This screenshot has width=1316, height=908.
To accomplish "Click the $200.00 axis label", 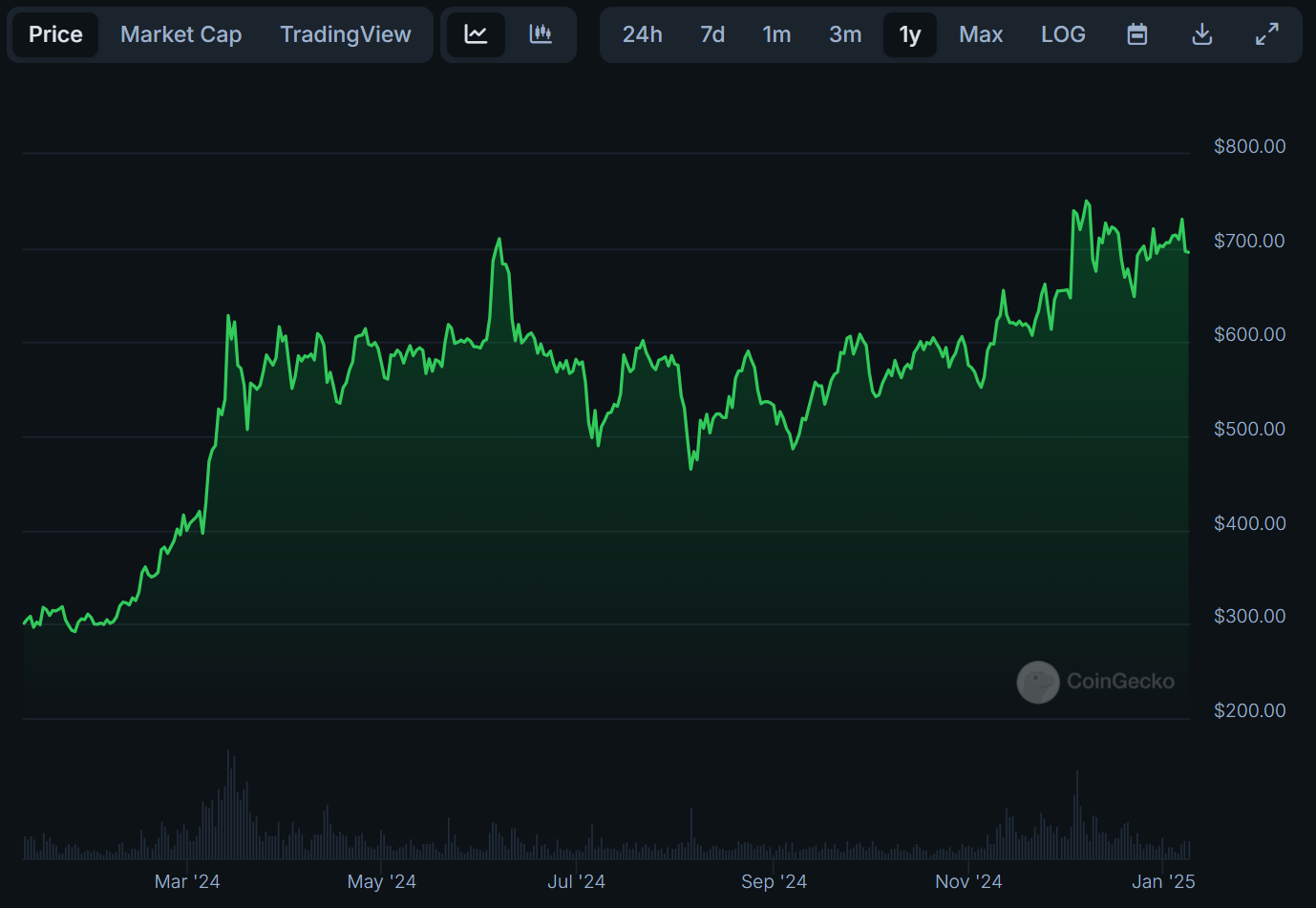I will [x=1249, y=710].
